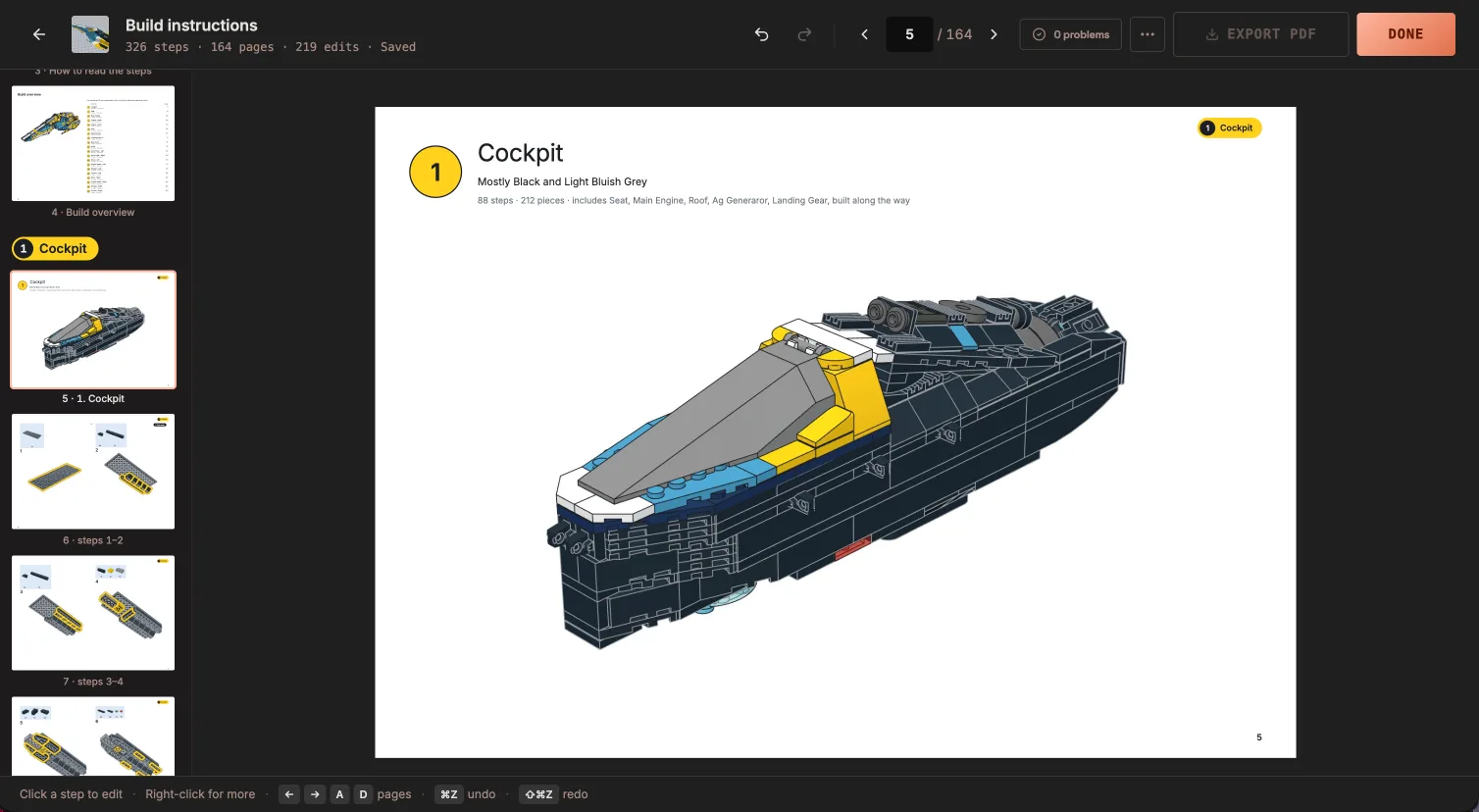Click the '6 · steps 1–2' caption
This screenshot has width=1479, height=812.
(x=93, y=540)
